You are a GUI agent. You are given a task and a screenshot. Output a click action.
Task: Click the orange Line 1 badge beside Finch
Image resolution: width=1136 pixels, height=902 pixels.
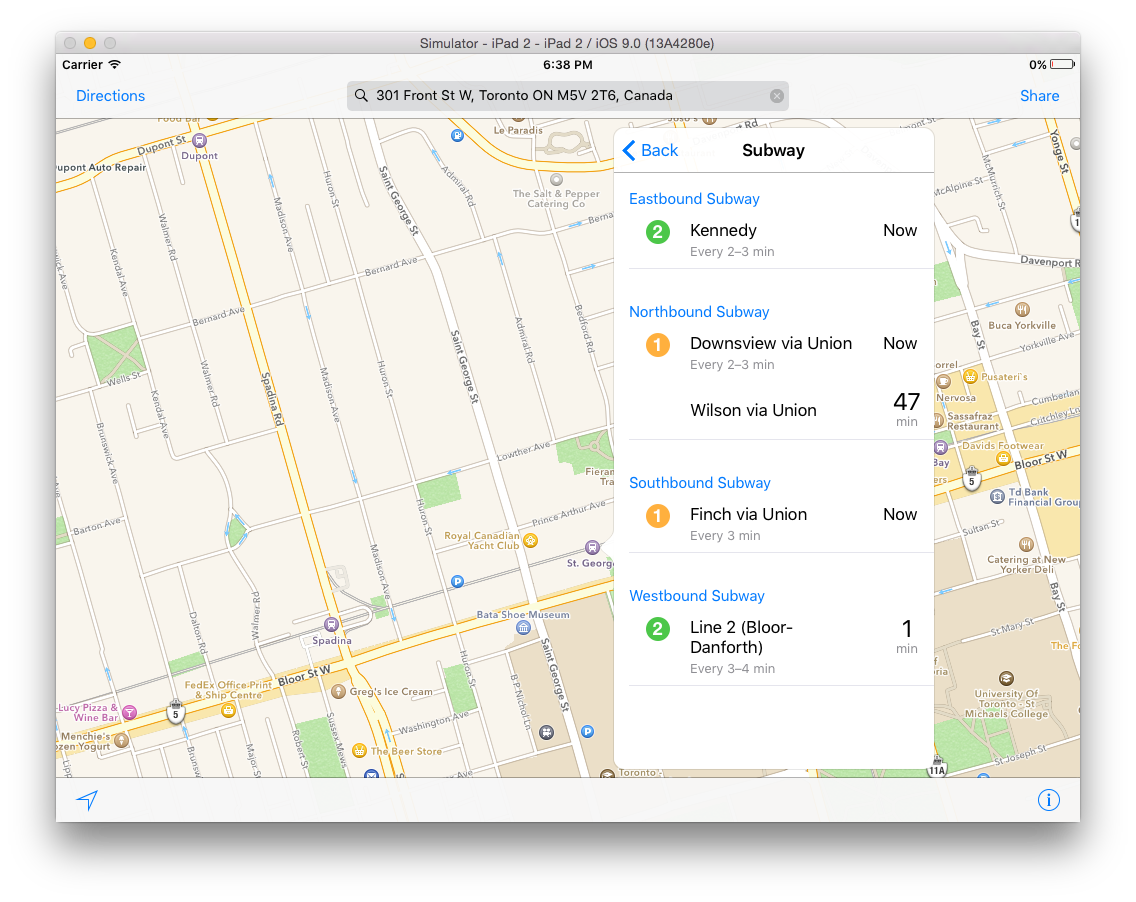pyautogui.click(x=658, y=516)
